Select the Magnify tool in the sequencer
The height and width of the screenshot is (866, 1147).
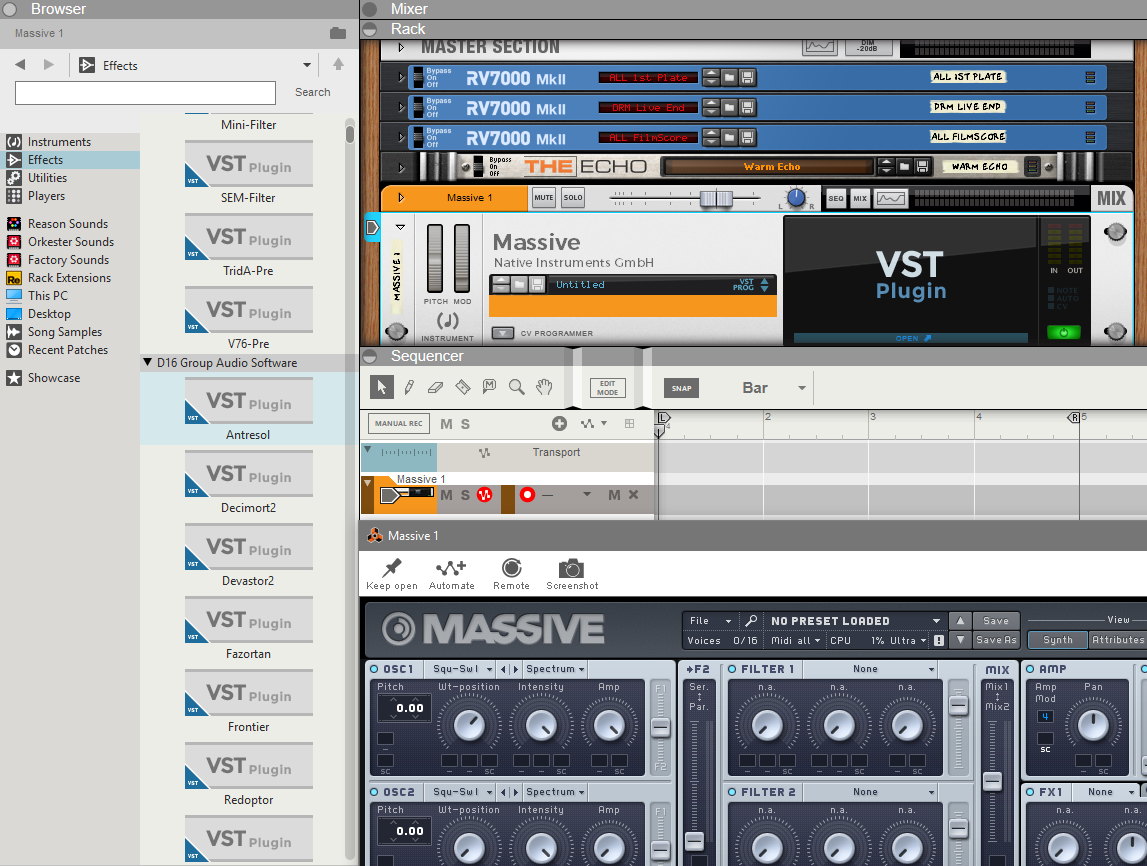tap(517, 388)
